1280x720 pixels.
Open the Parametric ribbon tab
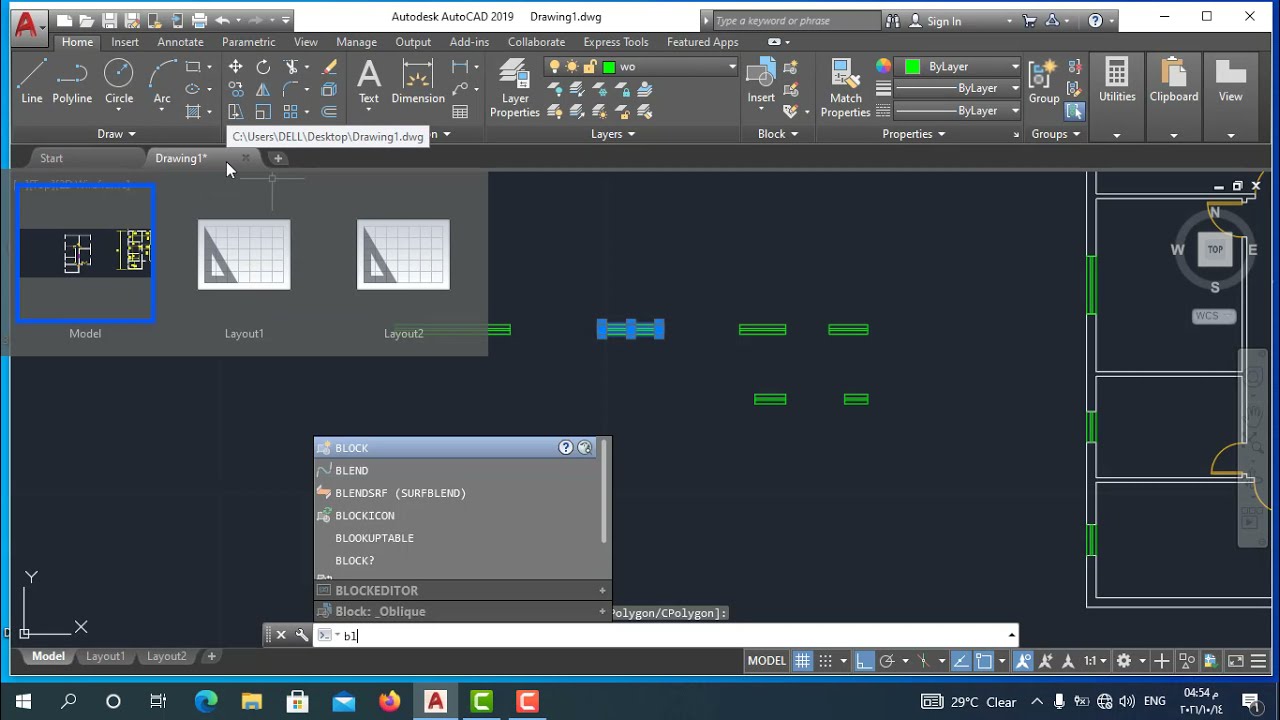pyautogui.click(x=248, y=42)
